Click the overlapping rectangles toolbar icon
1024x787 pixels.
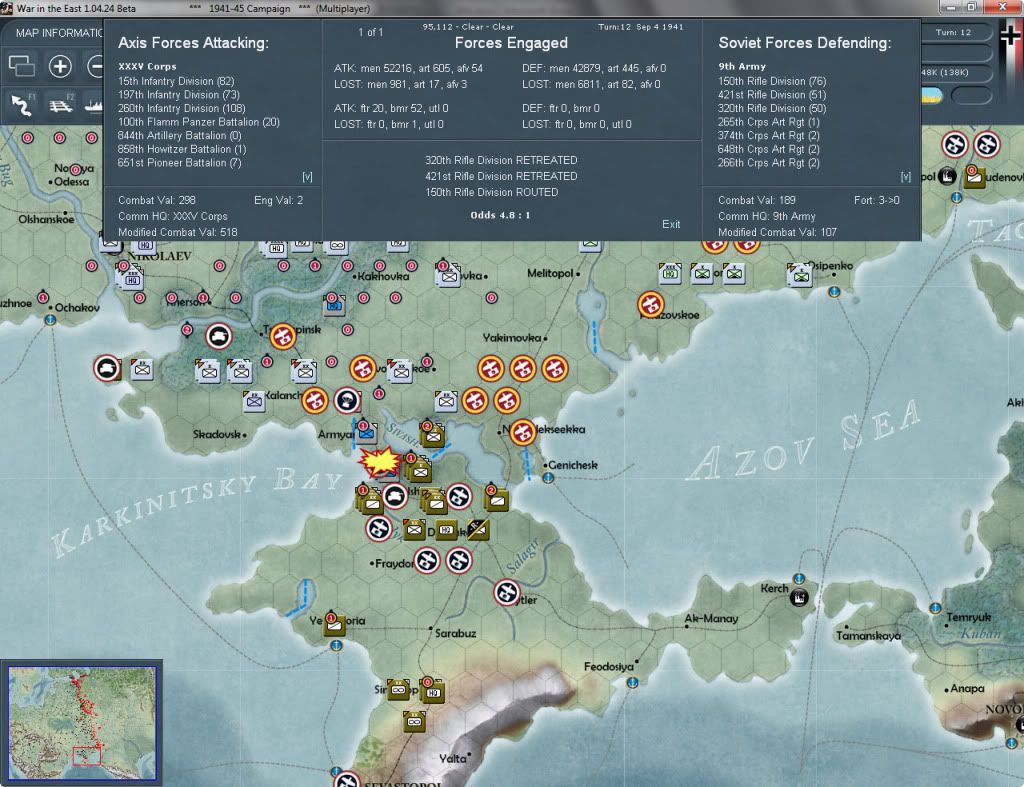pos(22,66)
